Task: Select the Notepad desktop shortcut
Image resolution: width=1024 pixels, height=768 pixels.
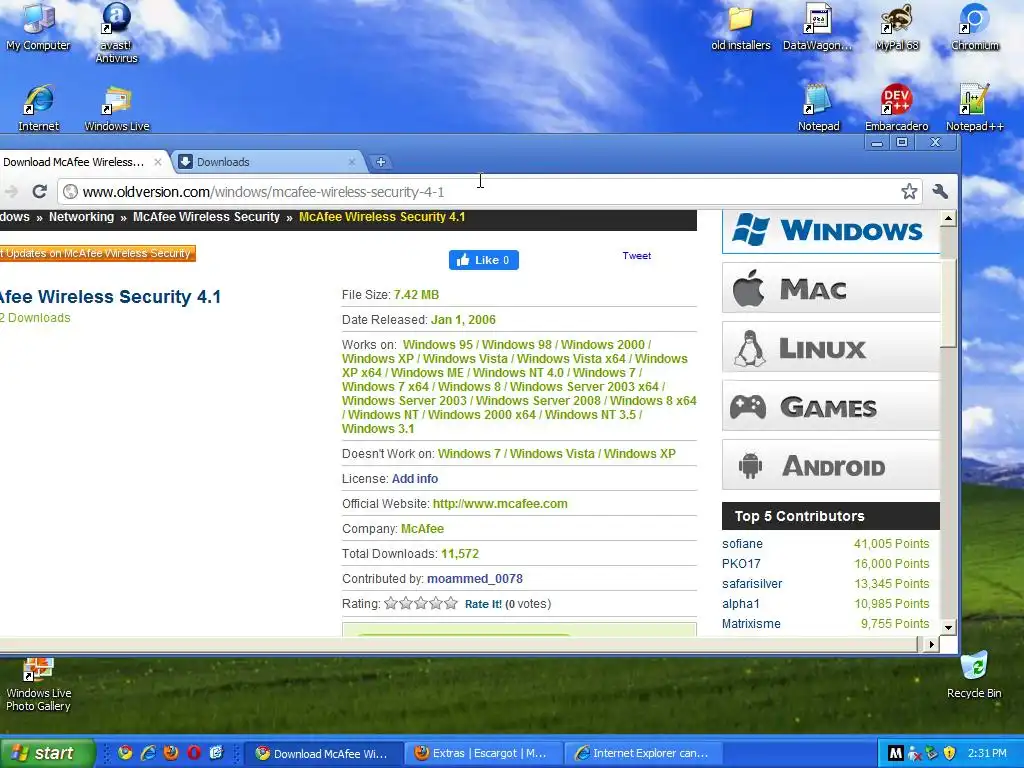Action: pos(818,108)
